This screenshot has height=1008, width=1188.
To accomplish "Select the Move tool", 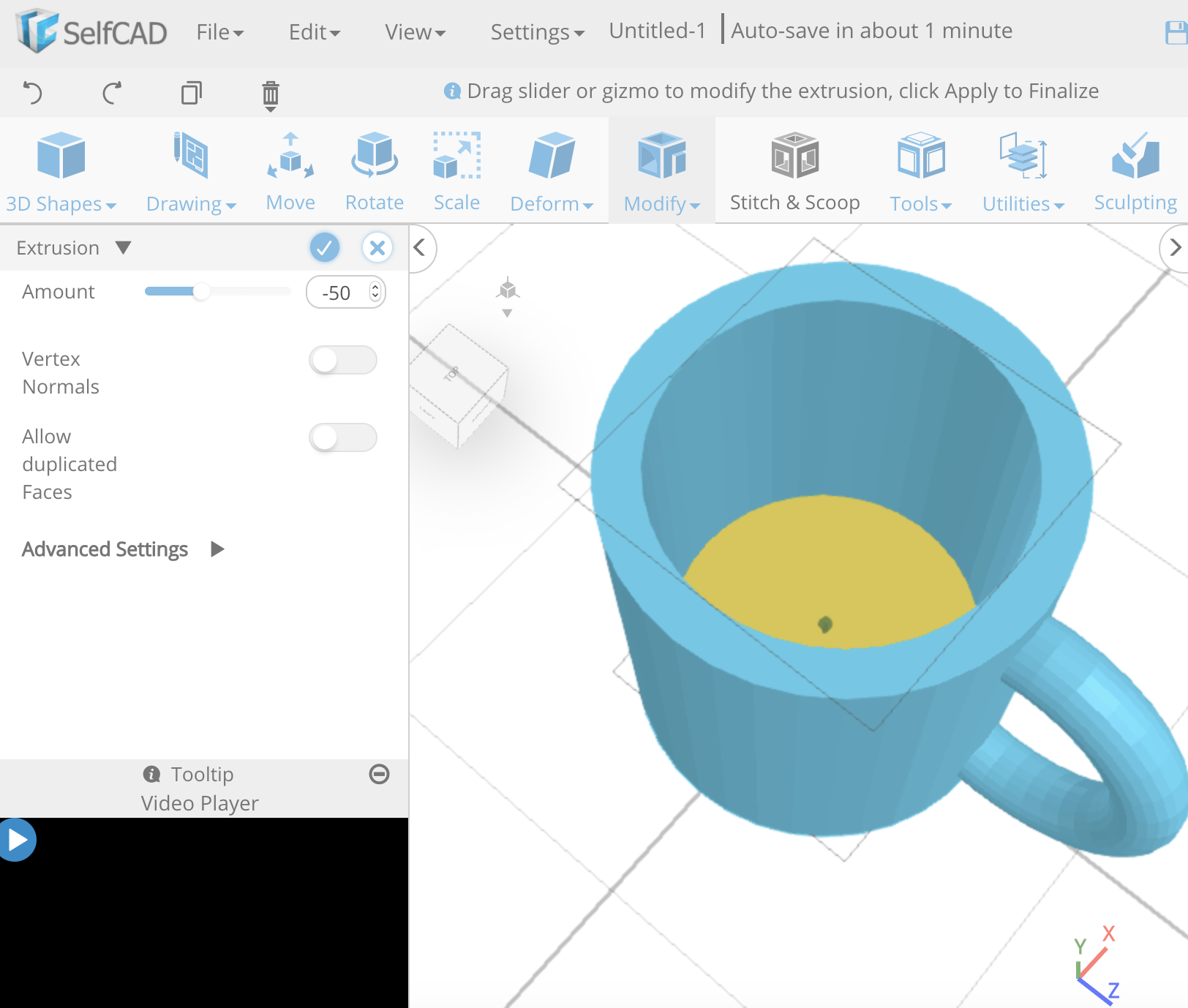I will tap(290, 170).
